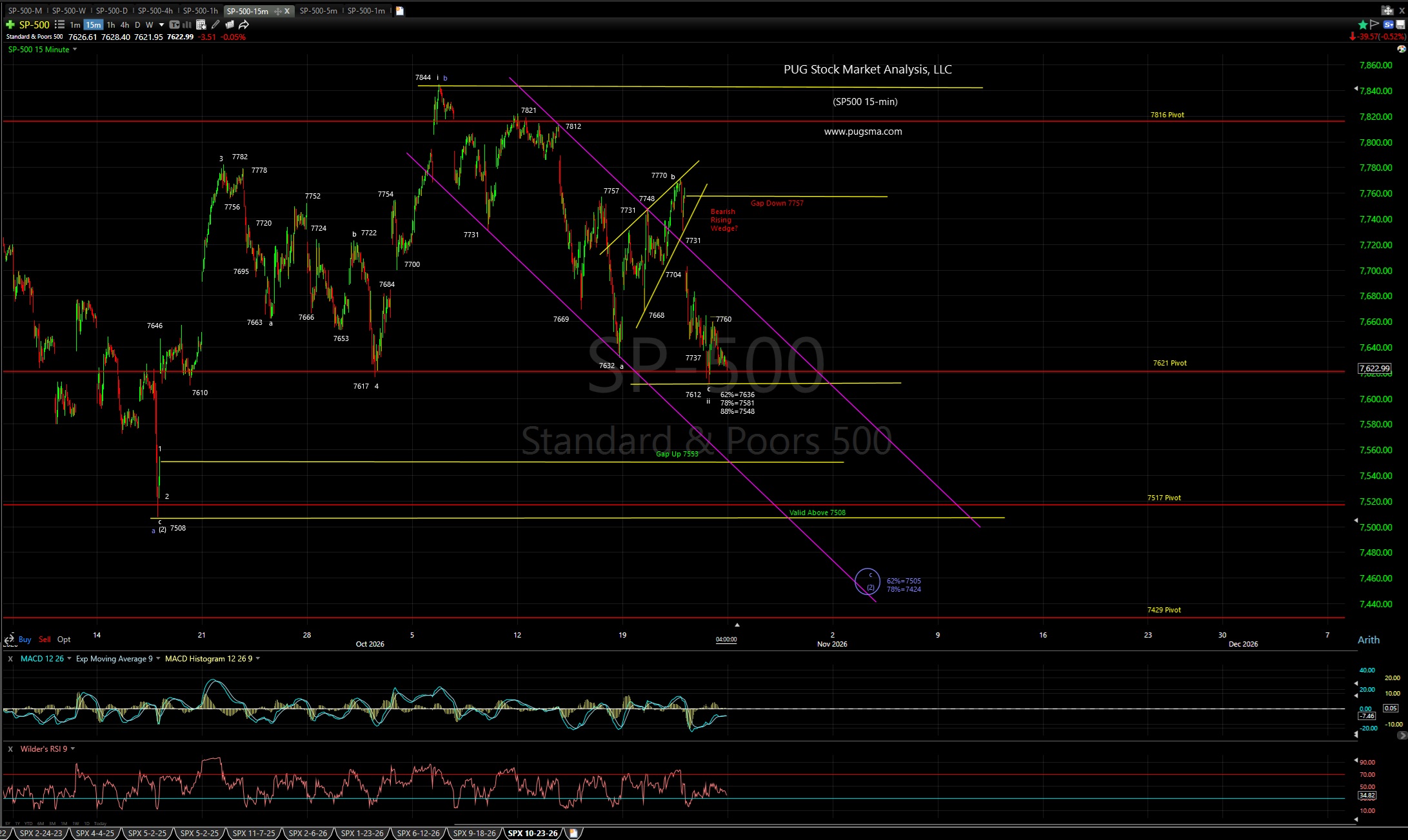The width and height of the screenshot is (1408, 840).
Task: Switch to the SP-500-5m tab
Action: point(318,10)
